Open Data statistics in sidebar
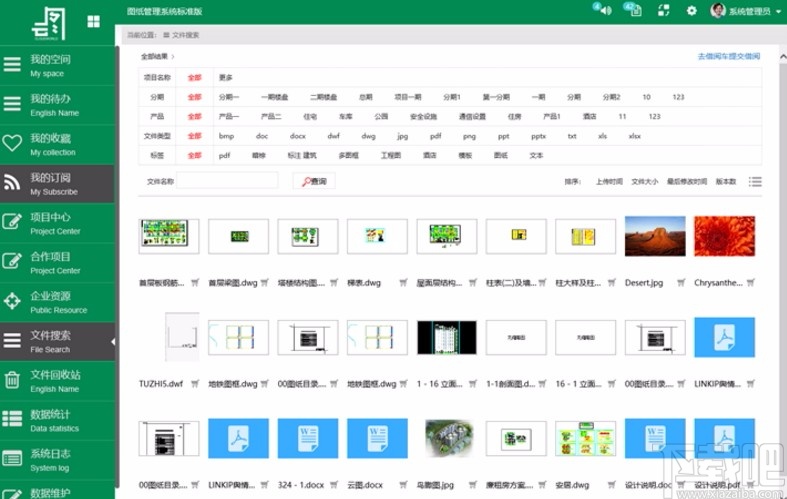The image size is (787, 499). (x=57, y=420)
